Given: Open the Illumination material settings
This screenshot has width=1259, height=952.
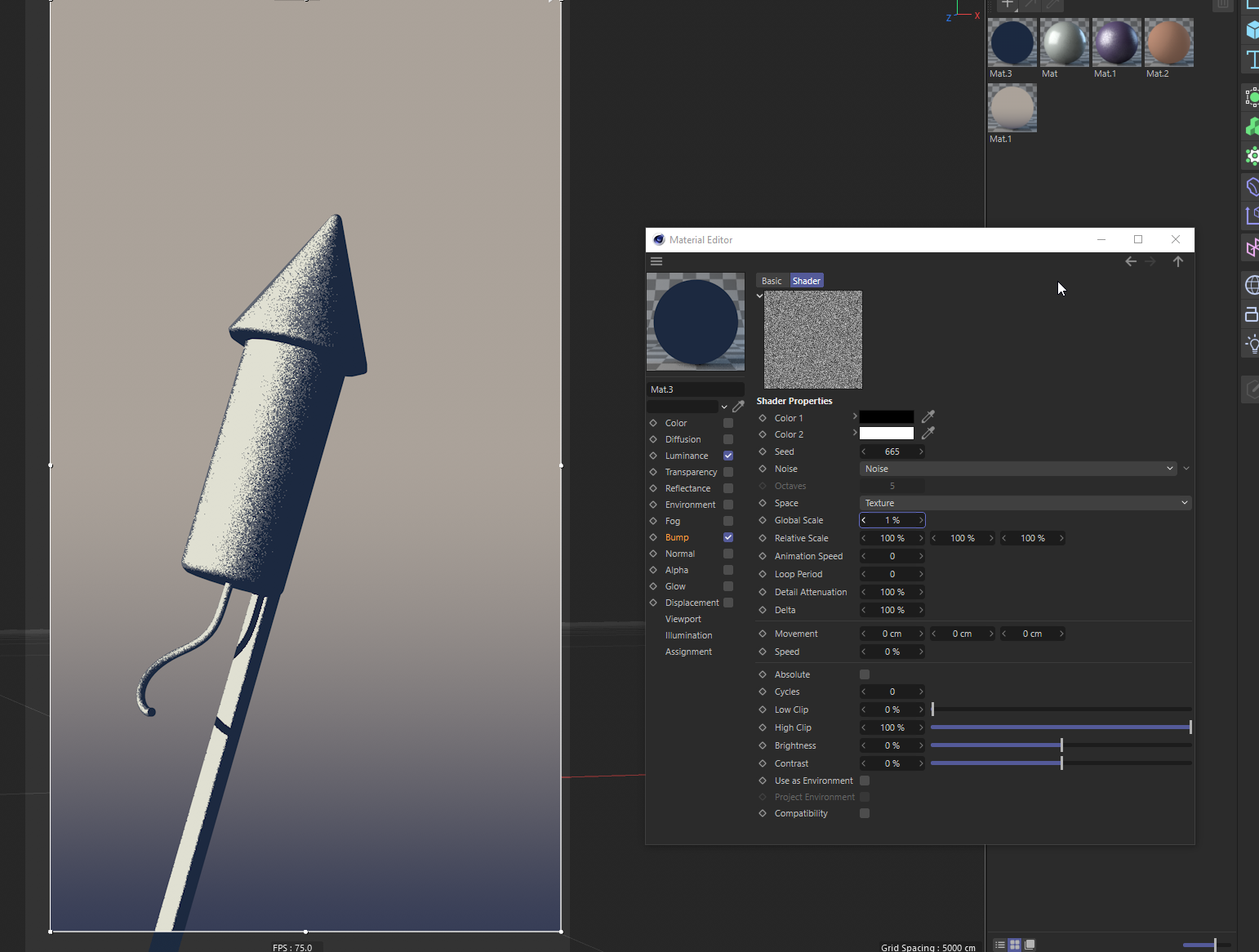Looking at the screenshot, I should [688, 635].
